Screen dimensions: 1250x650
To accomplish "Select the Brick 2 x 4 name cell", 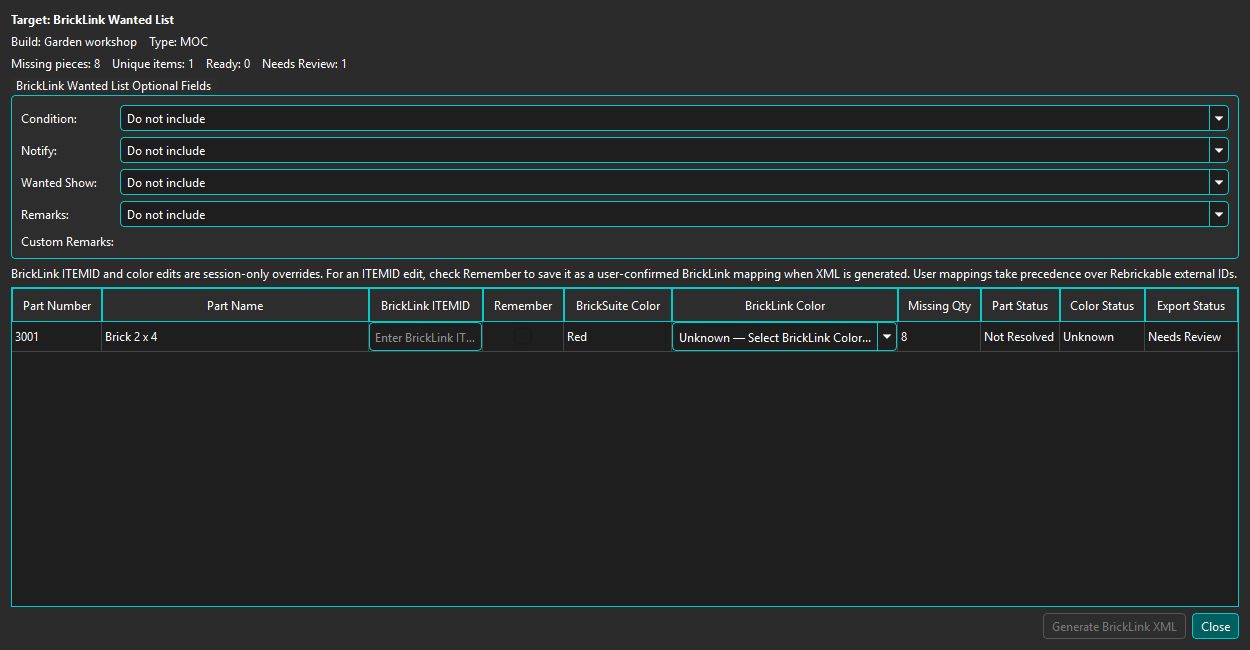I will pos(235,337).
